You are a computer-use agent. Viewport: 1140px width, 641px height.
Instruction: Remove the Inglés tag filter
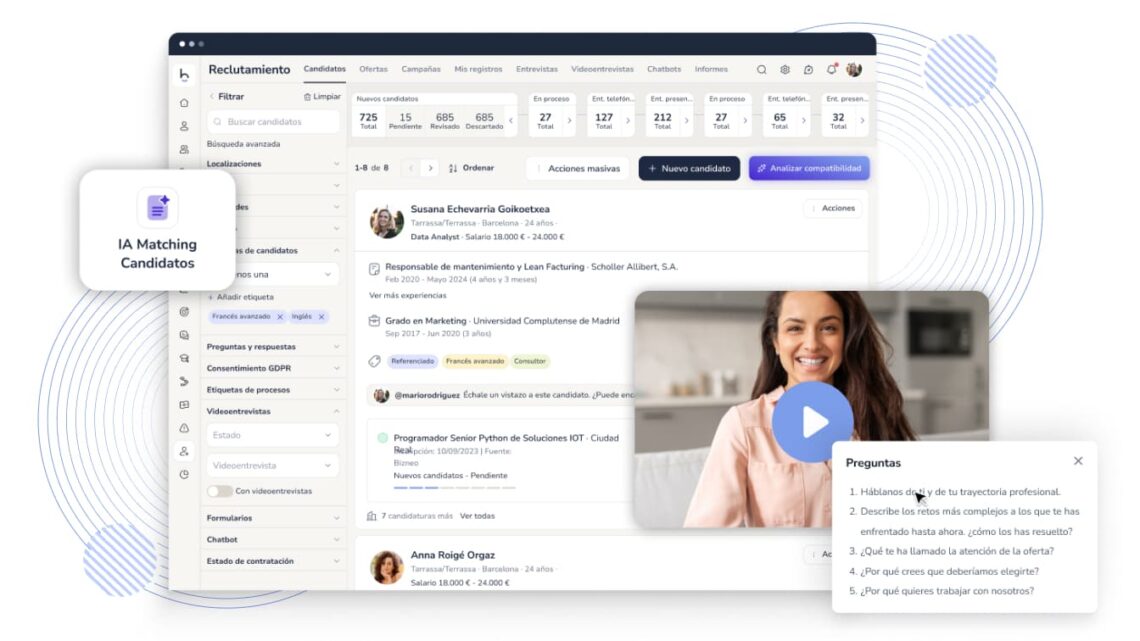click(x=321, y=317)
